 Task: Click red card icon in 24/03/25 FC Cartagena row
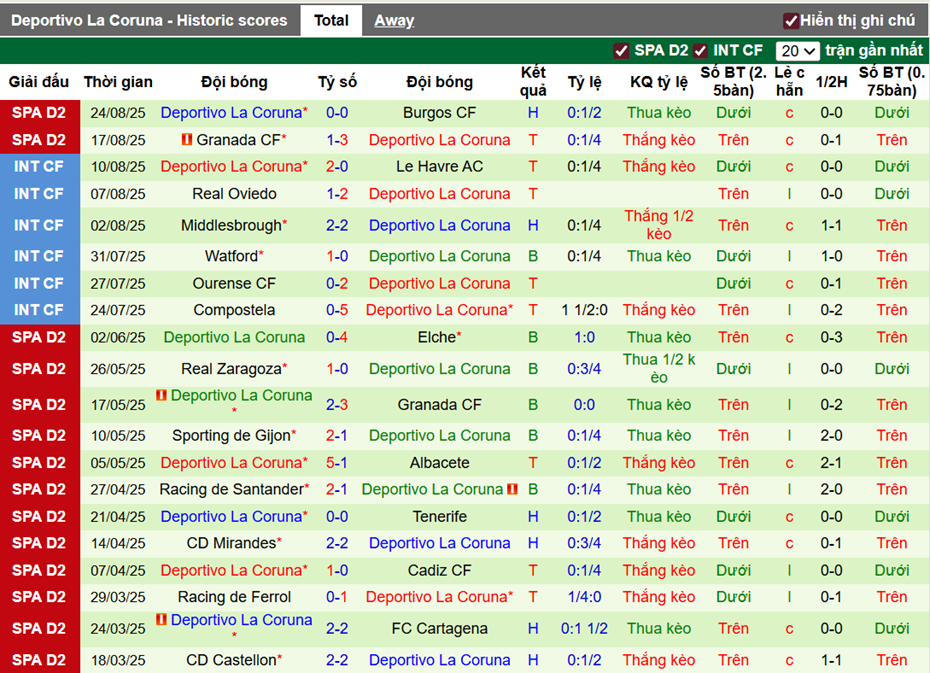coord(161,620)
